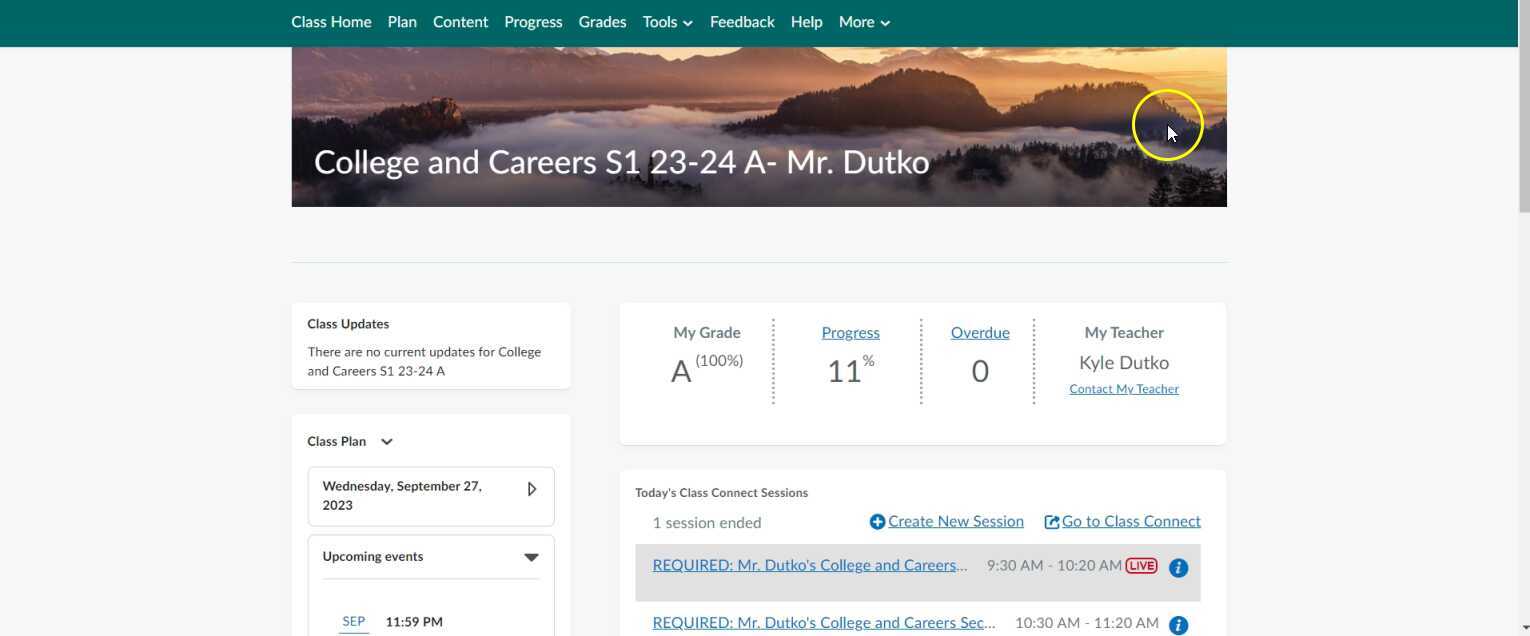
Task: Open info icon for the 9:30 AM session
Action: (x=1178, y=567)
